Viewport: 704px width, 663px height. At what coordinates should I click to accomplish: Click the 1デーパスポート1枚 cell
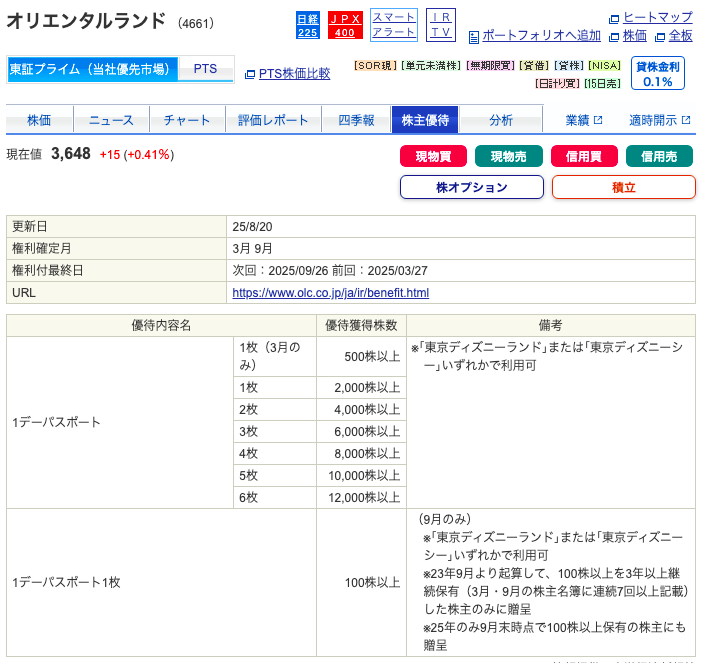162,583
